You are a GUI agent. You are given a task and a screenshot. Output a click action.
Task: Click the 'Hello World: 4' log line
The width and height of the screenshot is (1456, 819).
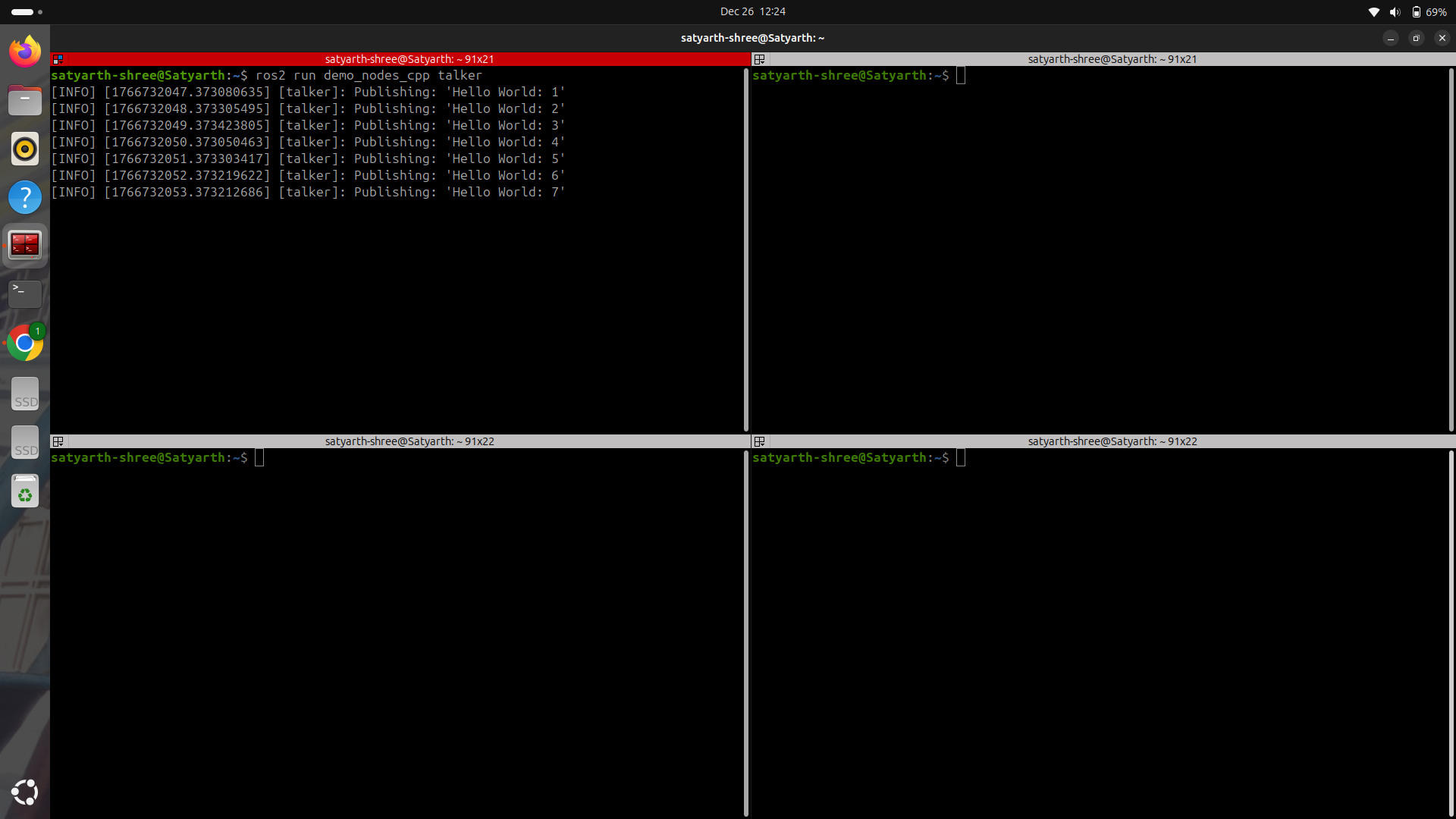click(308, 142)
